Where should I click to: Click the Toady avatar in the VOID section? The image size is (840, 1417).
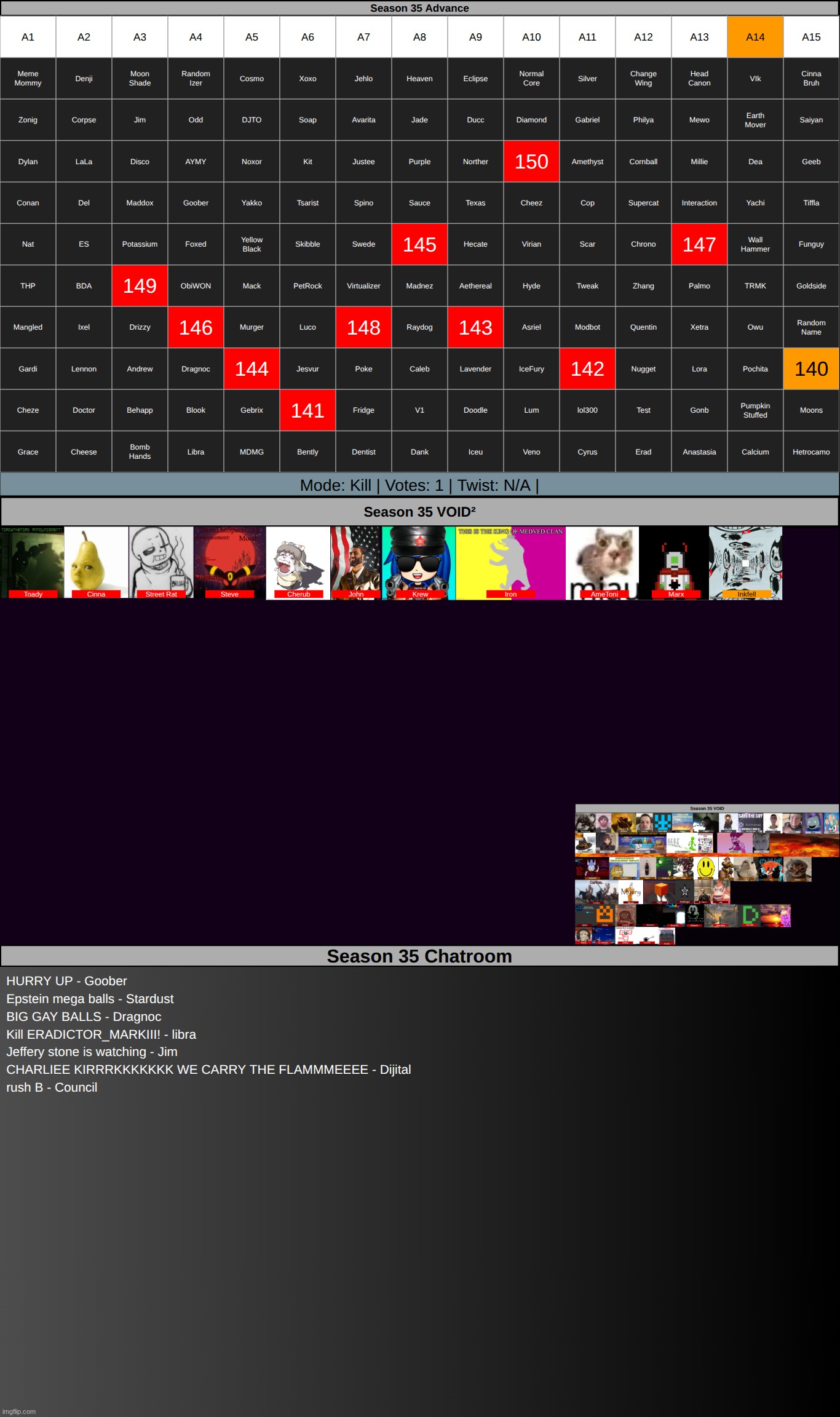pyautogui.click(x=32, y=562)
